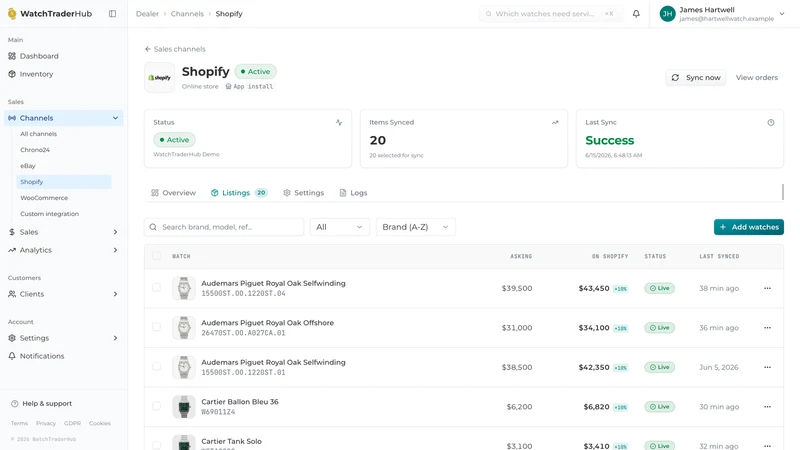
Task: Click the WatchTraderHub logo icon
Action: click(12, 14)
